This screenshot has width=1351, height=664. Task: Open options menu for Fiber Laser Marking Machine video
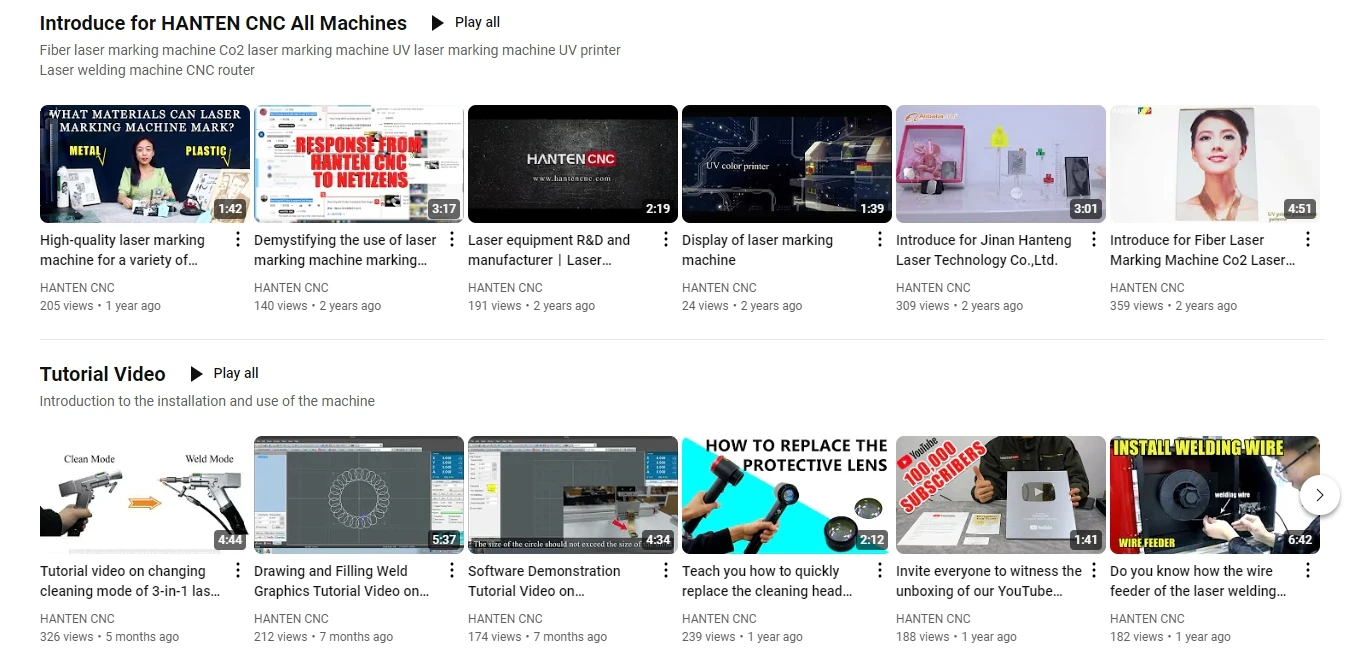(x=1307, y=240)
